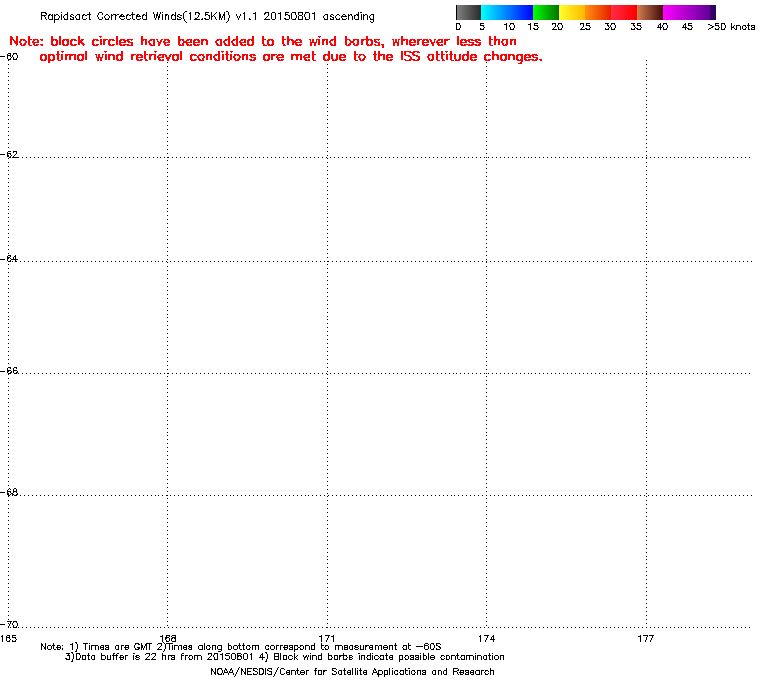Viewport: 760px width, 688px height.
Task: Click the magenta-purple 40-50 knots color band
Action: coord(689,12)
